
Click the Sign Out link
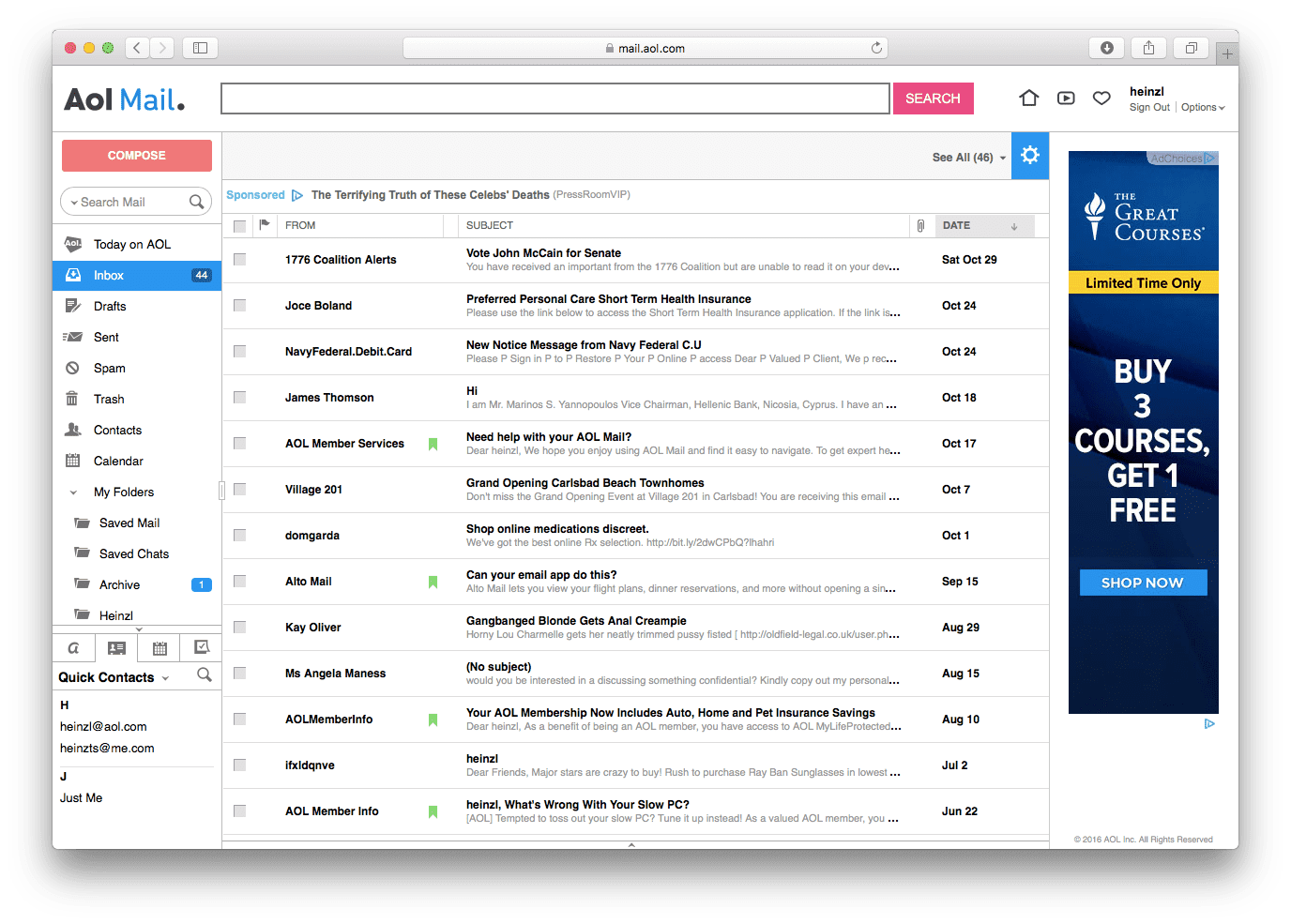(1149, 108)
